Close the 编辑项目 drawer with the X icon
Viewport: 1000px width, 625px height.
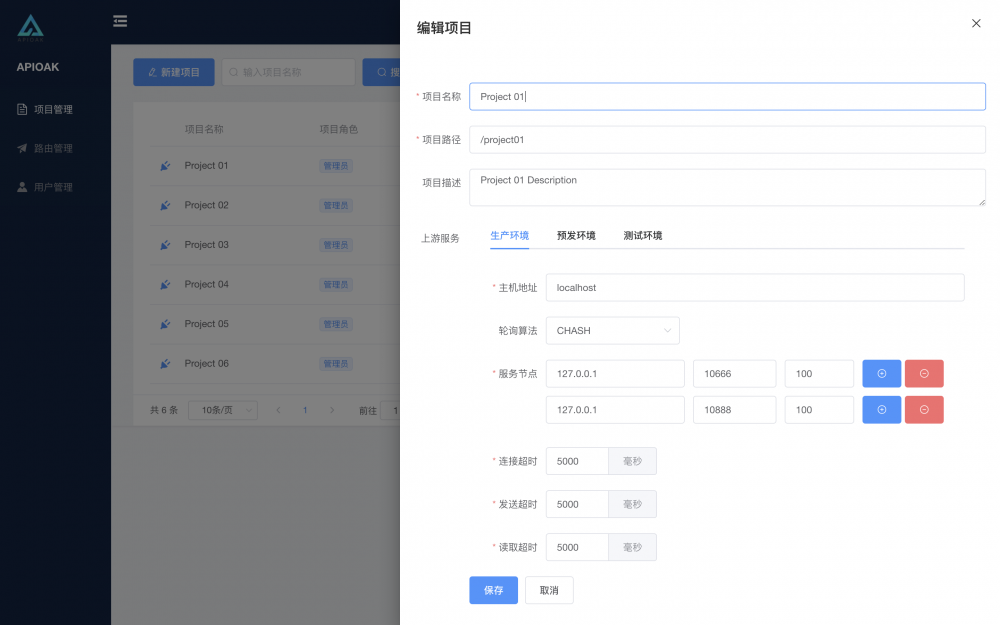[976, 23]
